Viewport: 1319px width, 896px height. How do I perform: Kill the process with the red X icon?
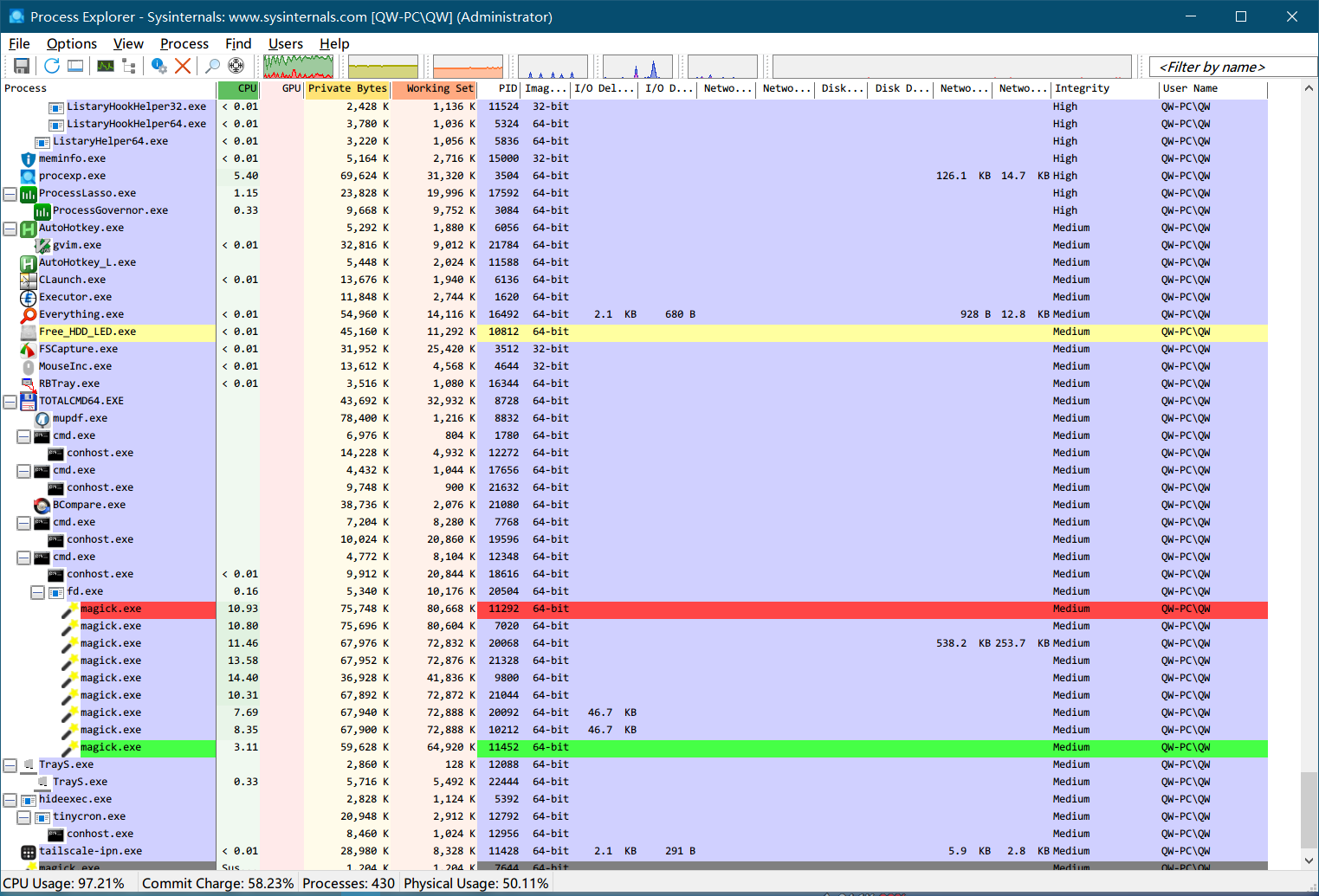click(x=183, y=66)
